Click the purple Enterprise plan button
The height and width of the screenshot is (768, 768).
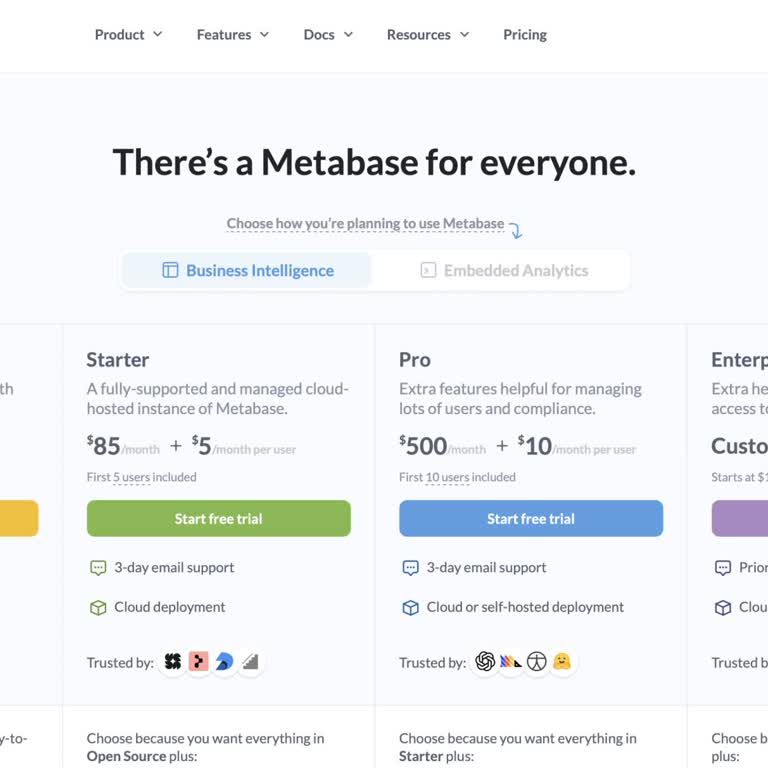click(740, 519)
